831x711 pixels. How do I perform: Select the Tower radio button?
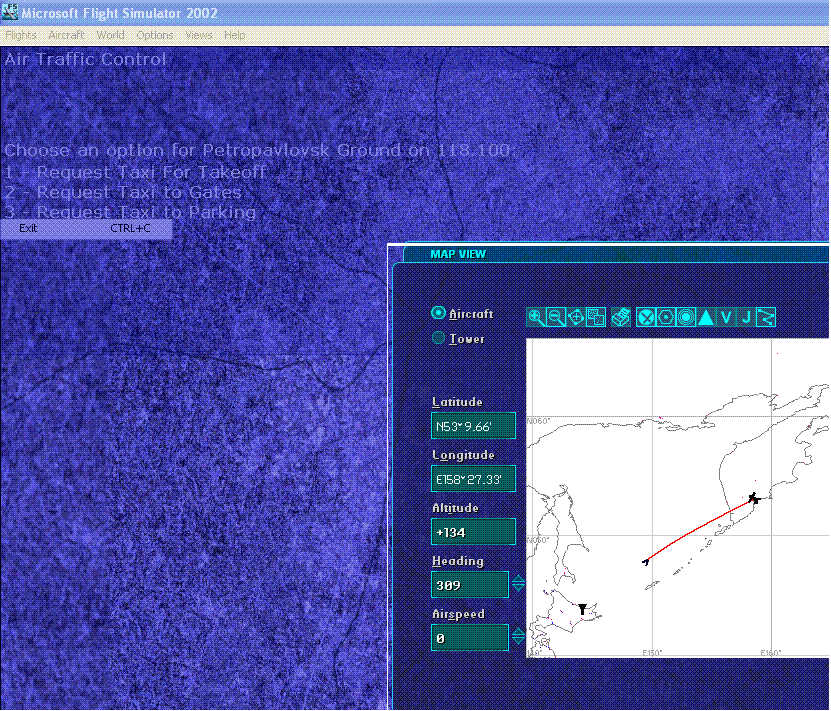click(x=438, y=337)
